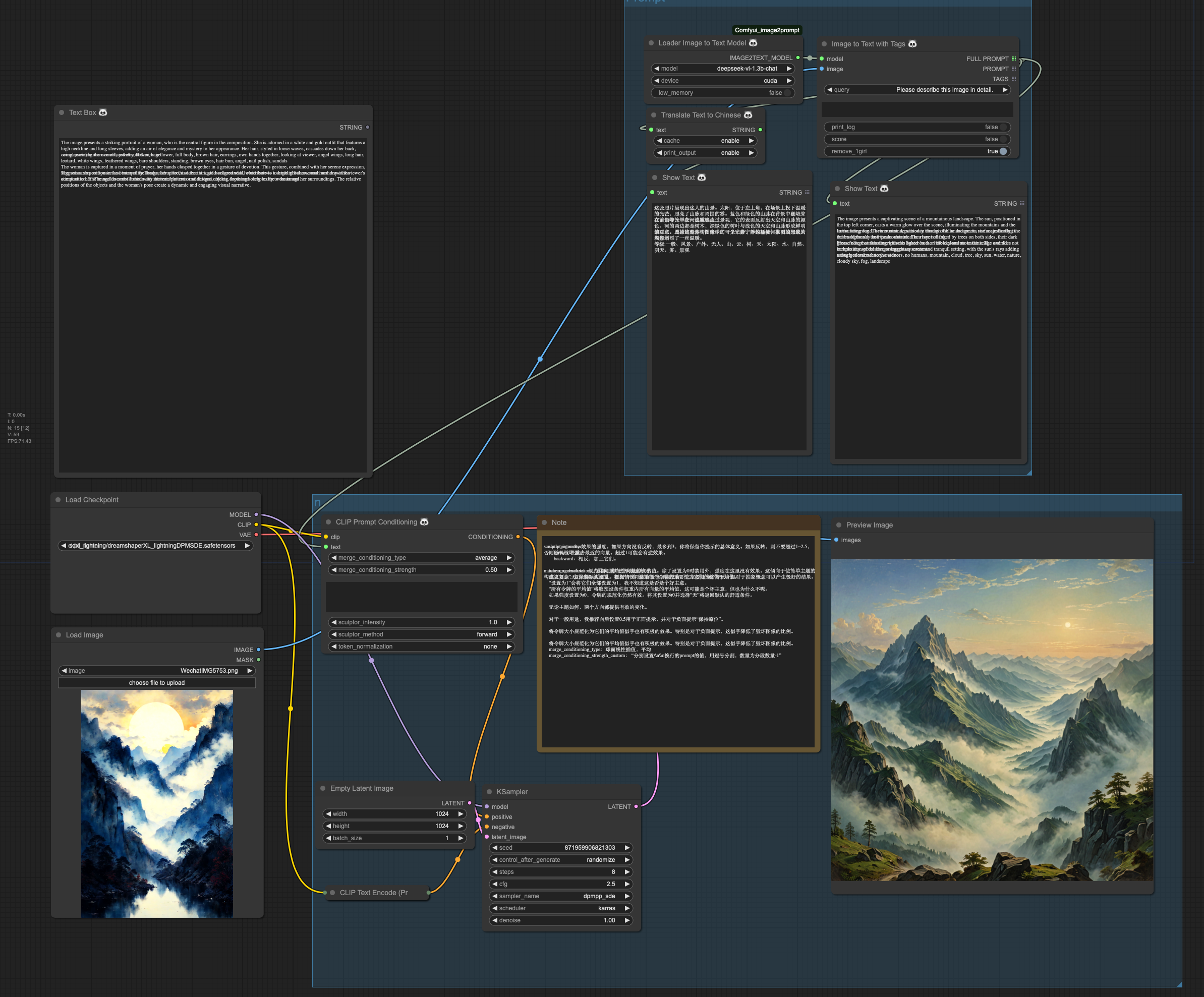Enable the print_log toggle
The width and height of the screenshot is (1204, 997).
tap(1003, 127)
